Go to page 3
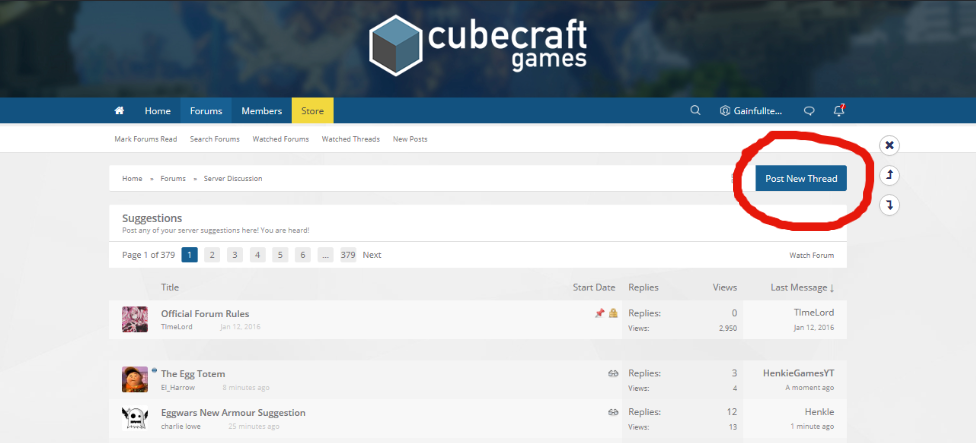The width and height of the screenshot is (976, 443). coord(235,254)
